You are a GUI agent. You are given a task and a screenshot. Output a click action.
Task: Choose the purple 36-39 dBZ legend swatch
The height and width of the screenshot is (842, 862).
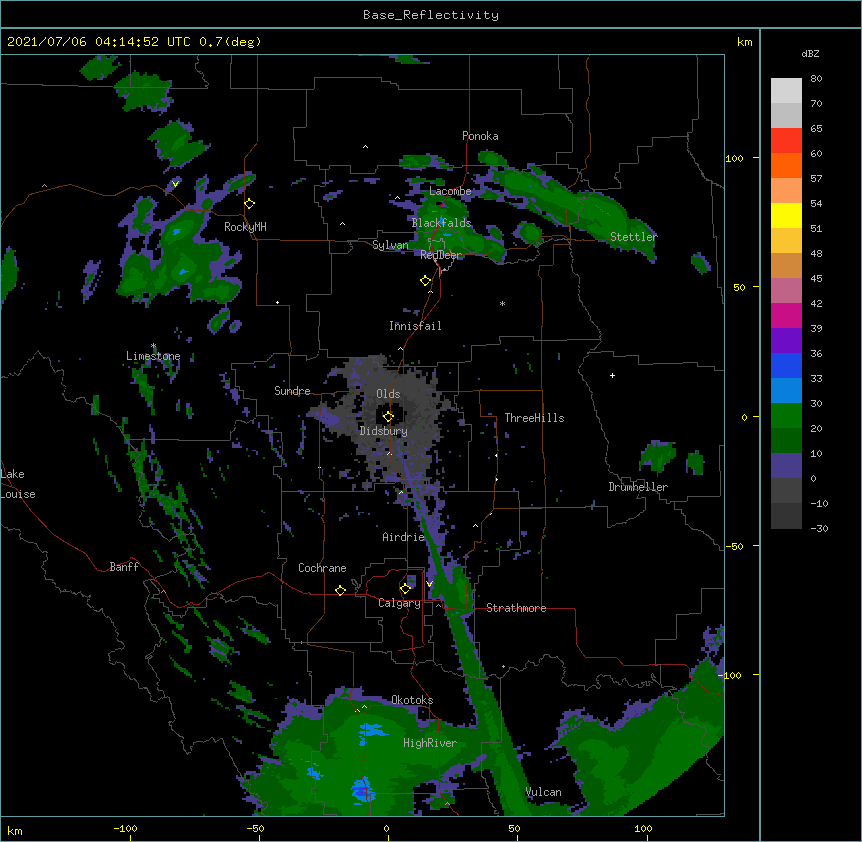coord(786,341)
